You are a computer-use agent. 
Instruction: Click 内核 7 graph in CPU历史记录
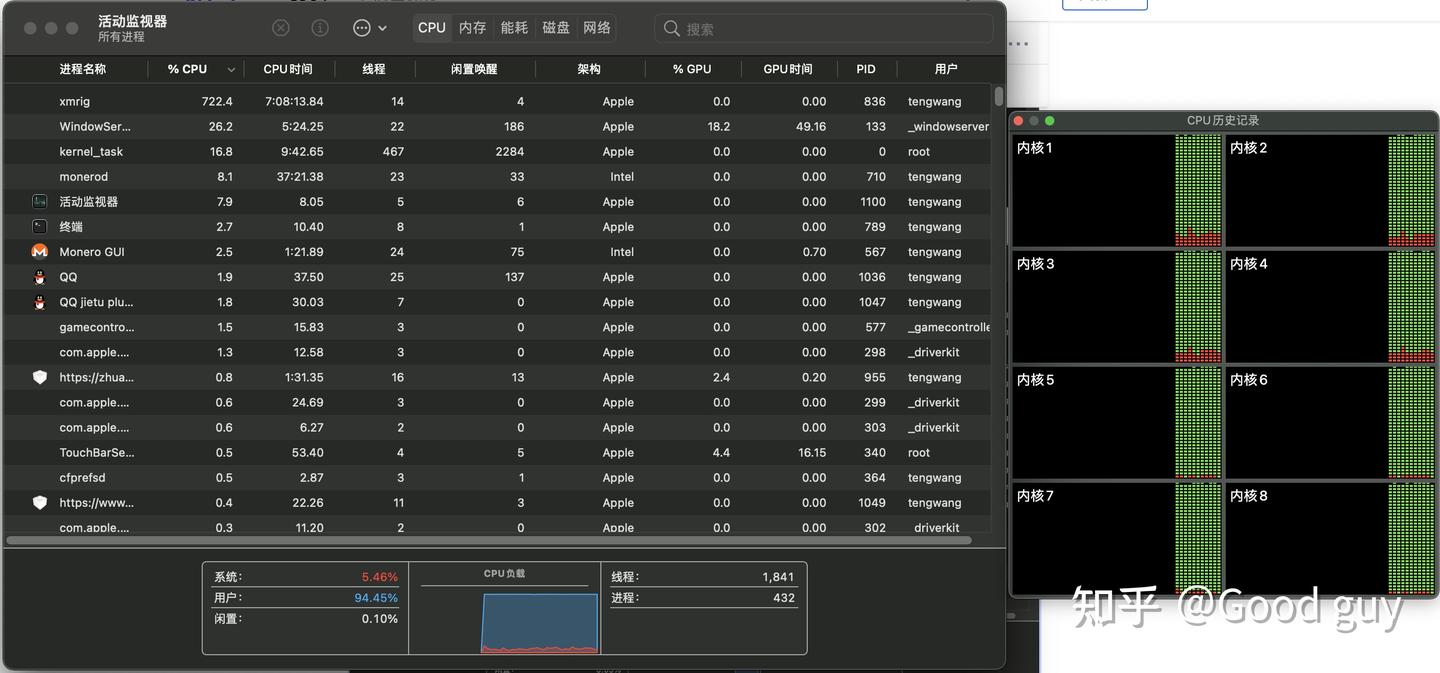pos(1117,538)
